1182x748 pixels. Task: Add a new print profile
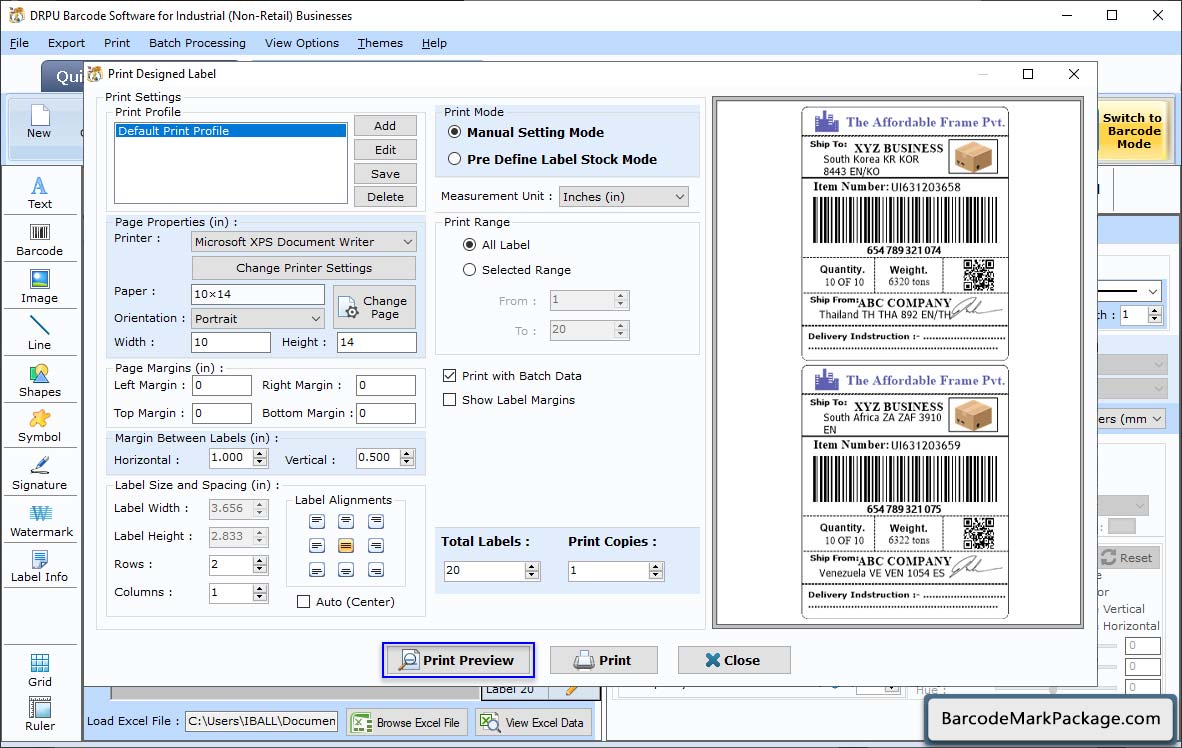(x=385, y=126)
